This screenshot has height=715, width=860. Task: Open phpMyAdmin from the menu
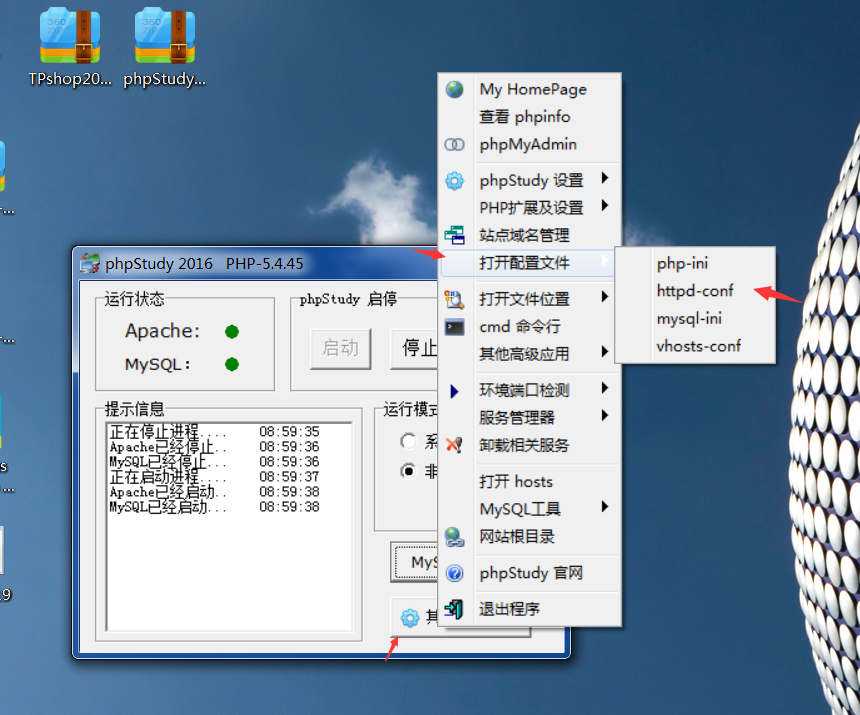pyautogui.click(x=530, y=144)
